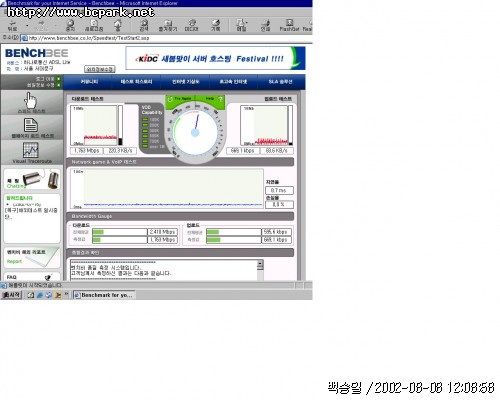
Task: Click the VOD Capability indicator panel
Action: (x=152, y=128)
